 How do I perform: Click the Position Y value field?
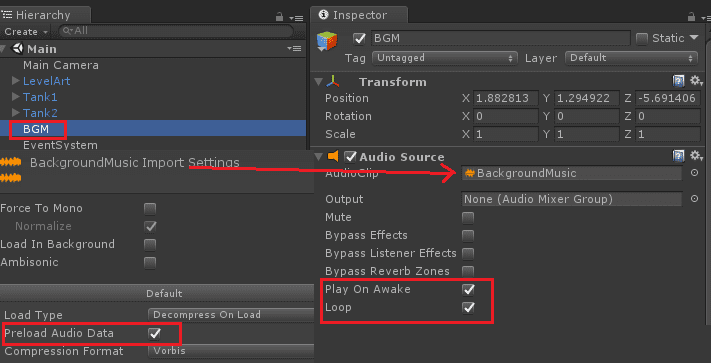click(x=587, y=98)
